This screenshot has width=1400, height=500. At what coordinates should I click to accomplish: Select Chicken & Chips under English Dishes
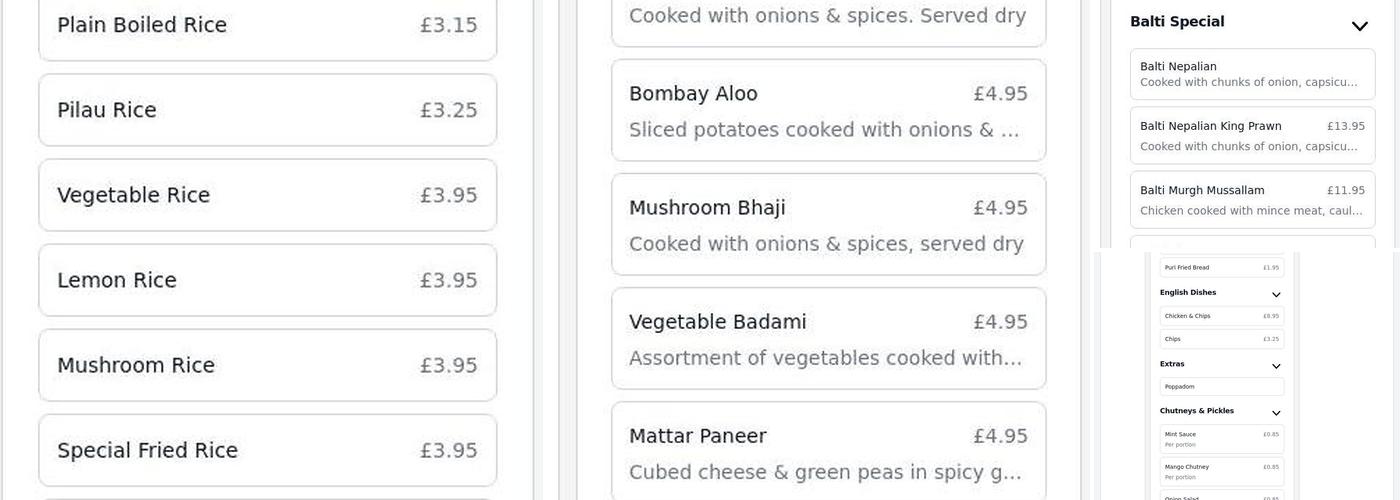click(x=1221, y=316)
